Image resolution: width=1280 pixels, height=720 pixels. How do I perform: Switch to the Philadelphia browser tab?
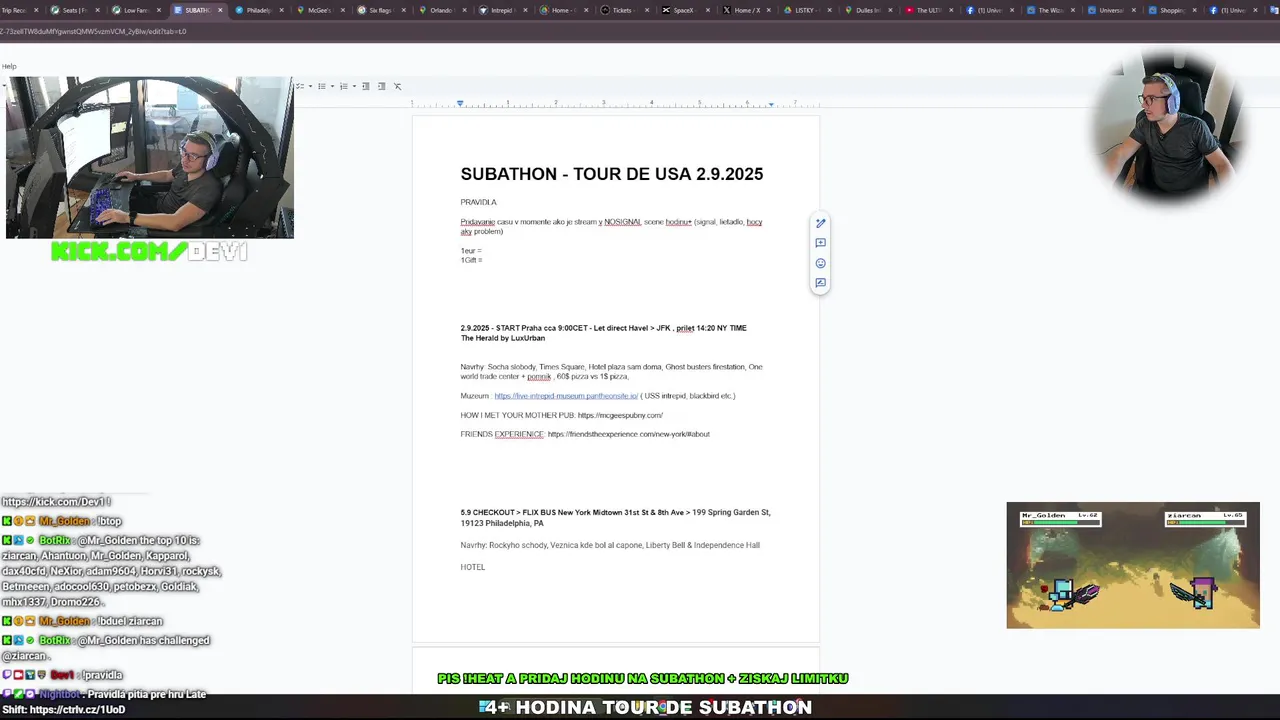[x=258, y=10]
